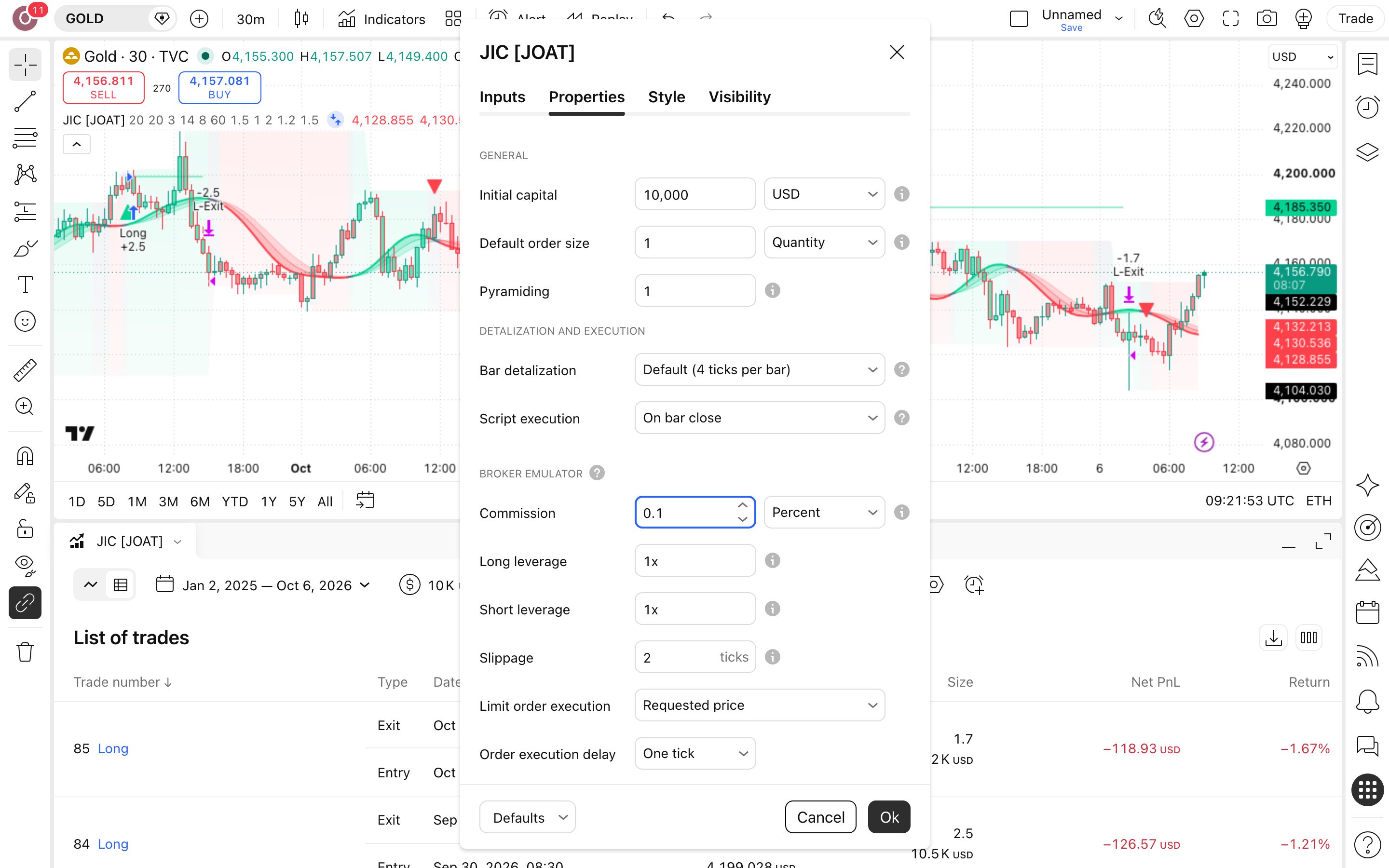
Task: Click the Initial capital input field
Action: click(x=695, y=194)
